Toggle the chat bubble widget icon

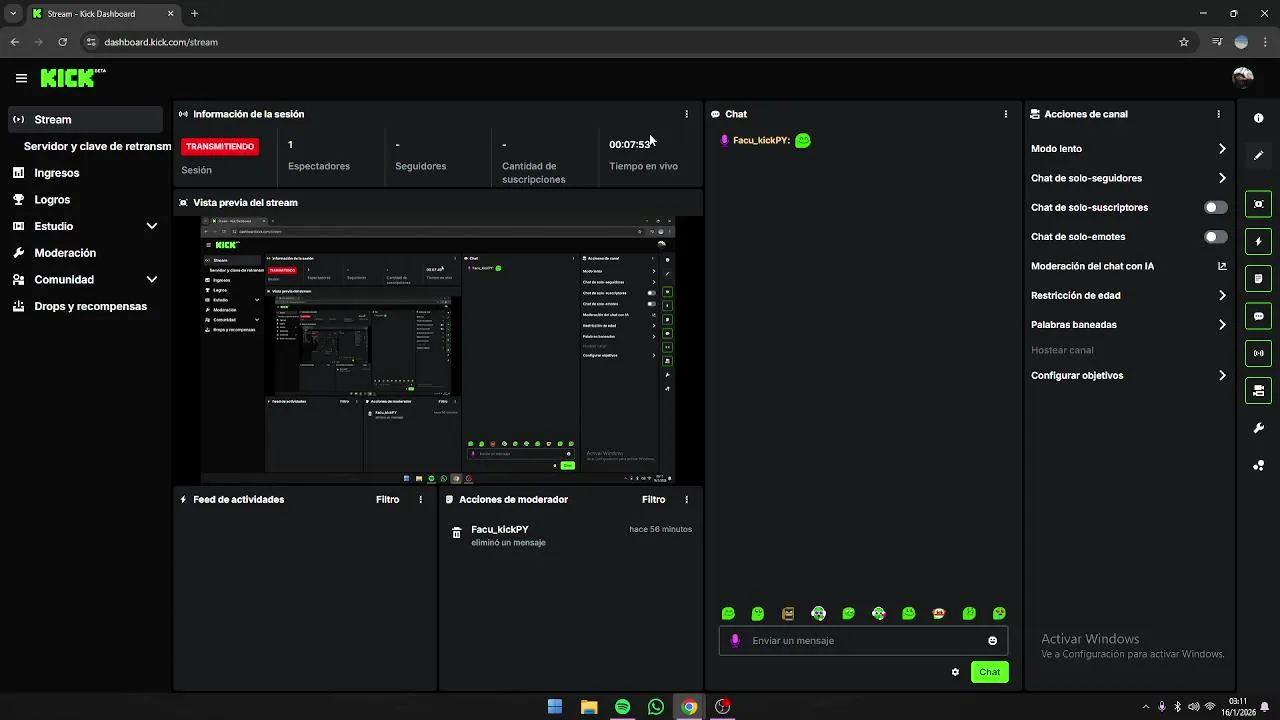click(x=1258, y=316)
